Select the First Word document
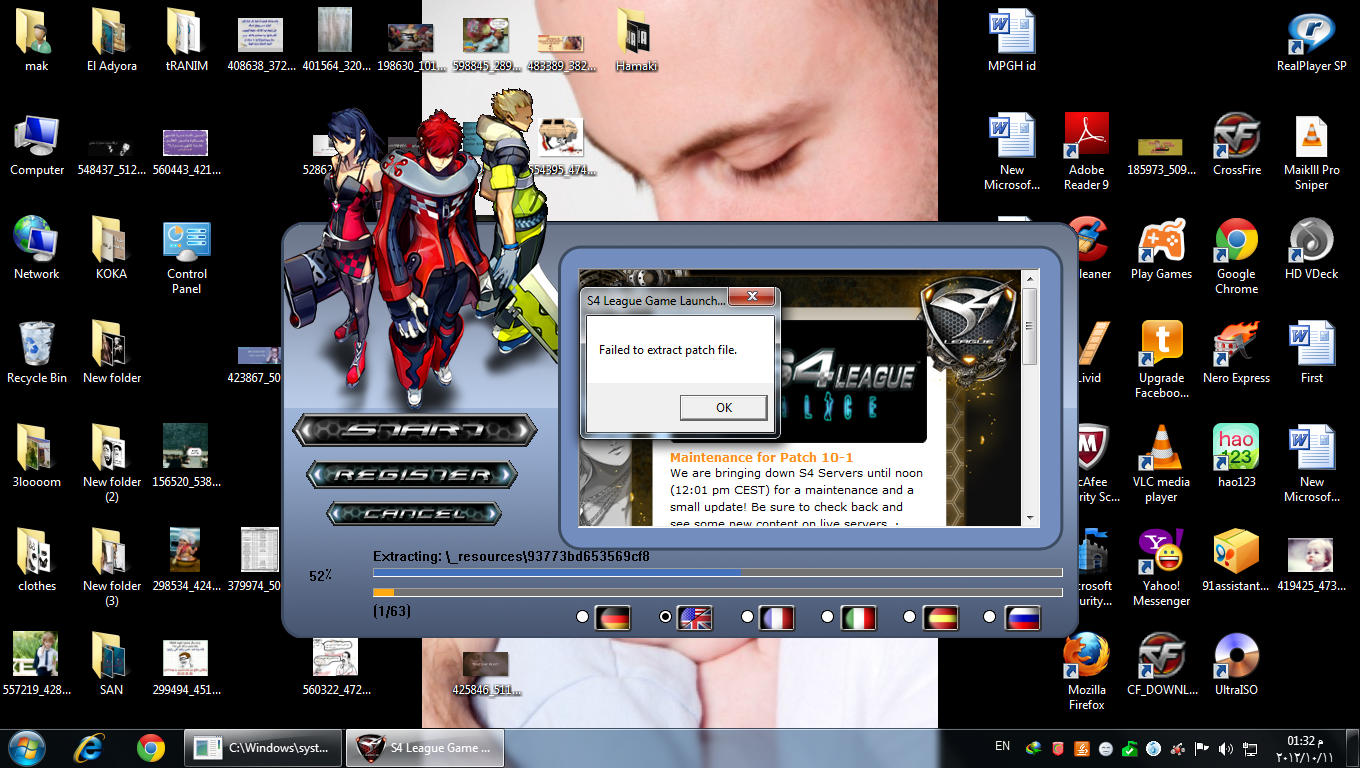 tap(1311, 353)
